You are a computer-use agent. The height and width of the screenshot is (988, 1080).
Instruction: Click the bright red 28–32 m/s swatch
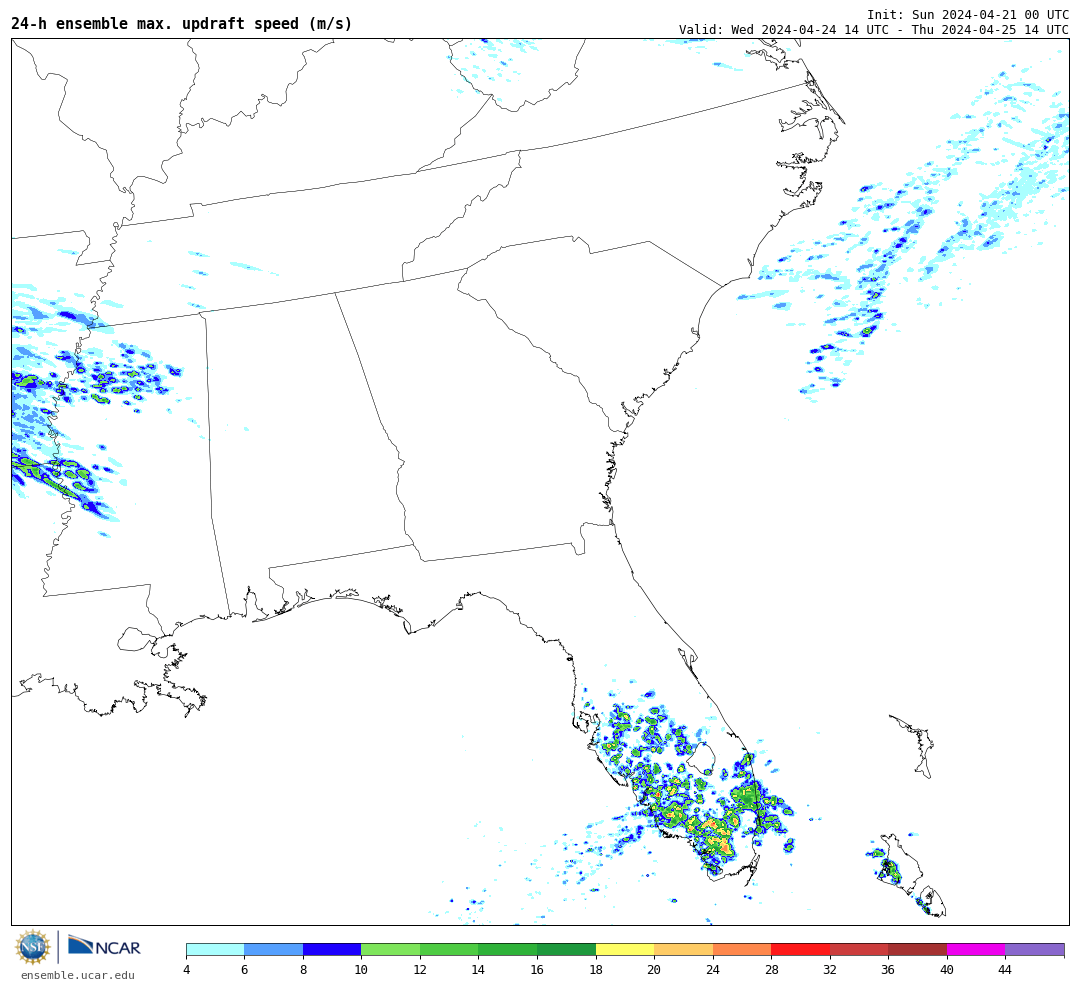click(800, 949)
